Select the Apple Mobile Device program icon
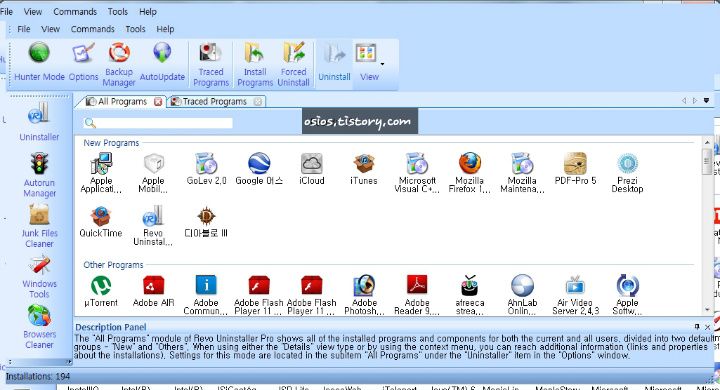720x390 pixels. pyautogui.click(x=153, y=164)
